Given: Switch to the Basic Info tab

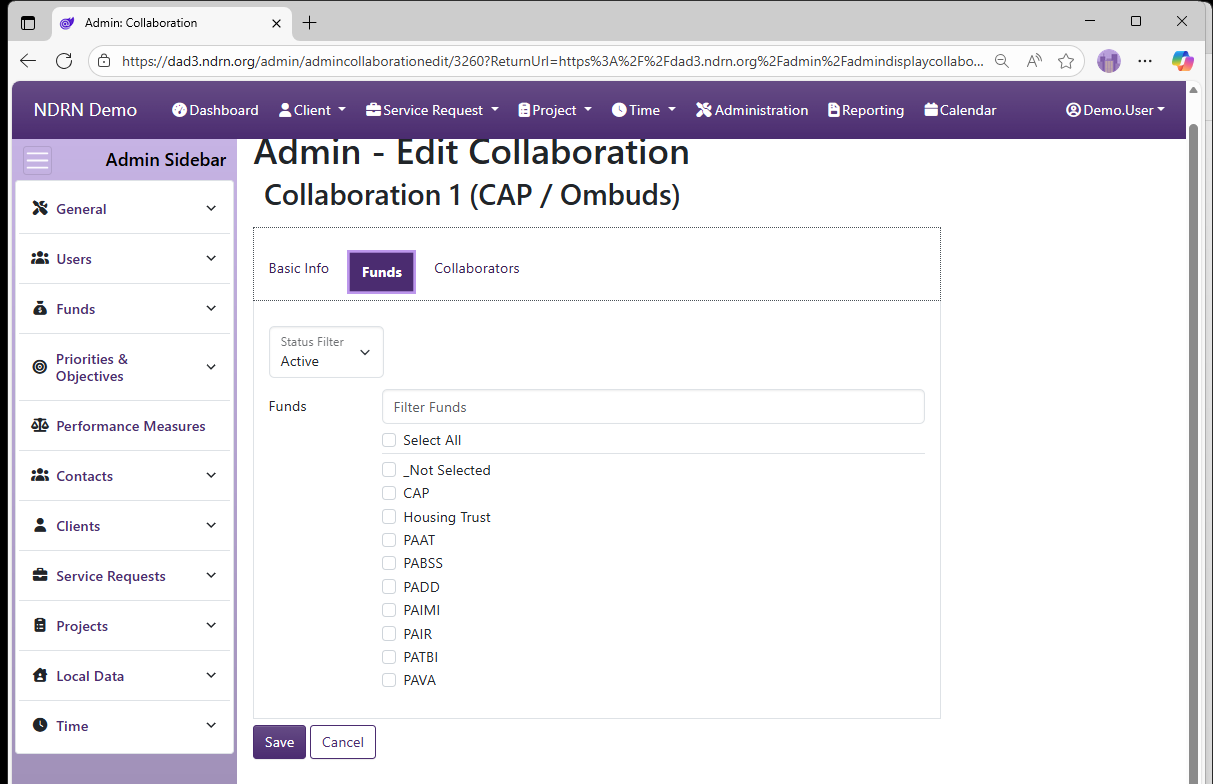Looking at the screenshot, I should pyautogui.click(x=299, y=269).
